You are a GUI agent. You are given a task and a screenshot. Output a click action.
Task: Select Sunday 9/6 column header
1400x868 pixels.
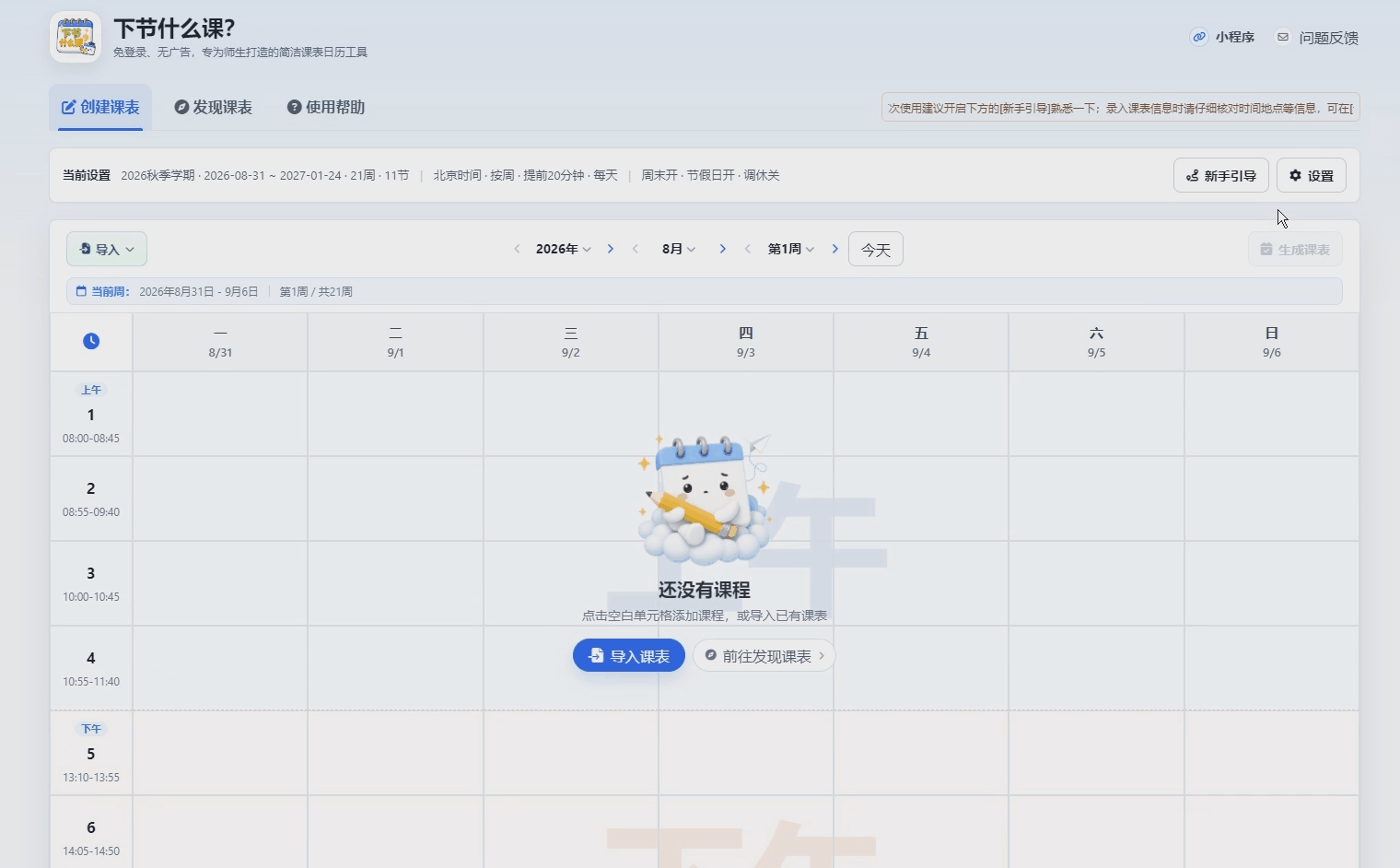[x=1272, y=342]
